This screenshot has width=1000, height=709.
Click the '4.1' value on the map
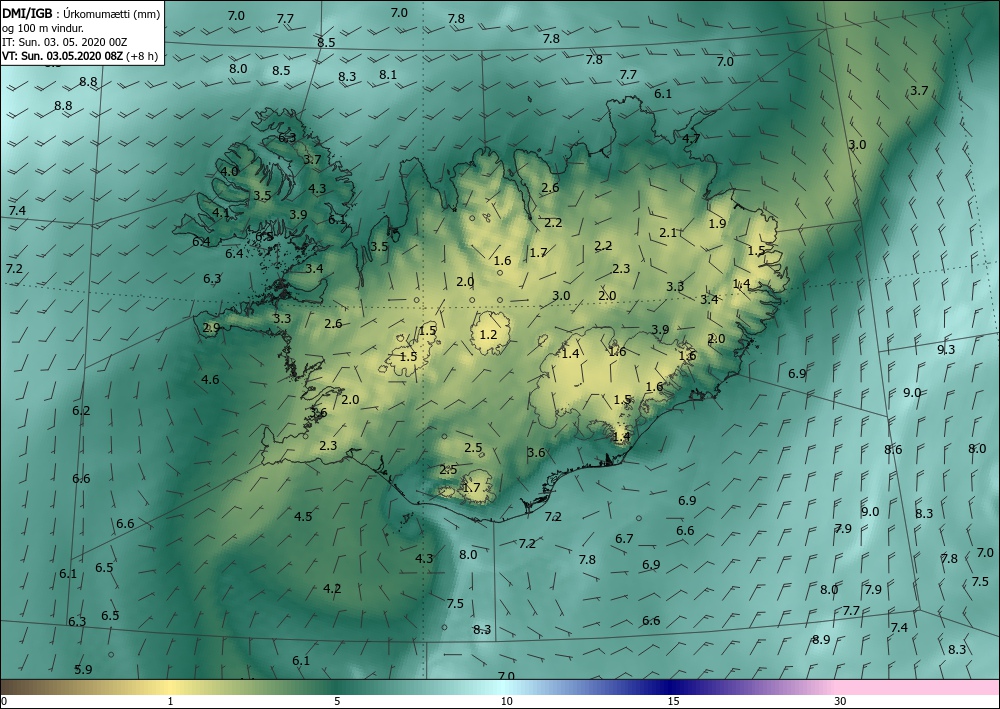(221, 213)
